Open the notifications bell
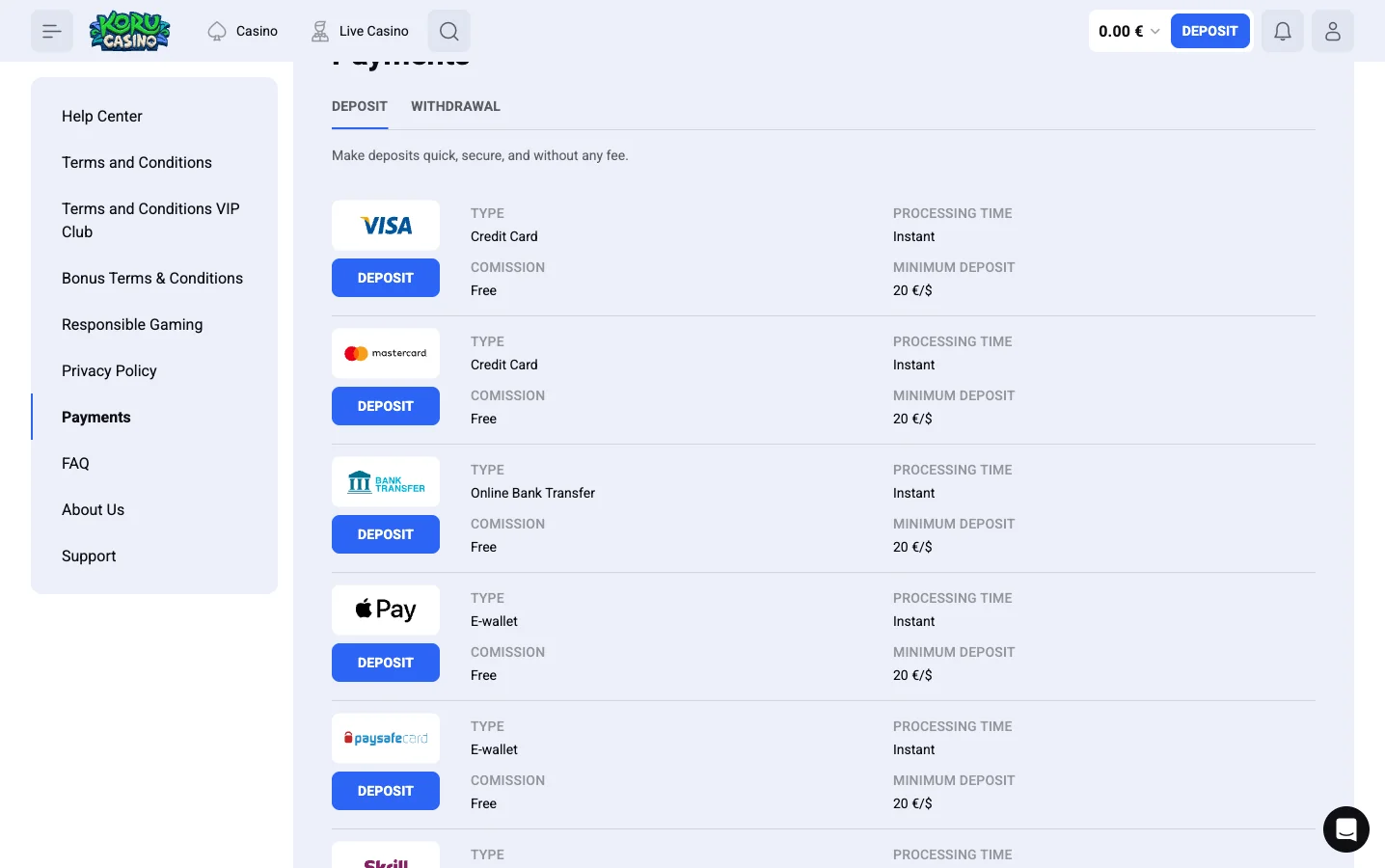 coord(1283,31)
